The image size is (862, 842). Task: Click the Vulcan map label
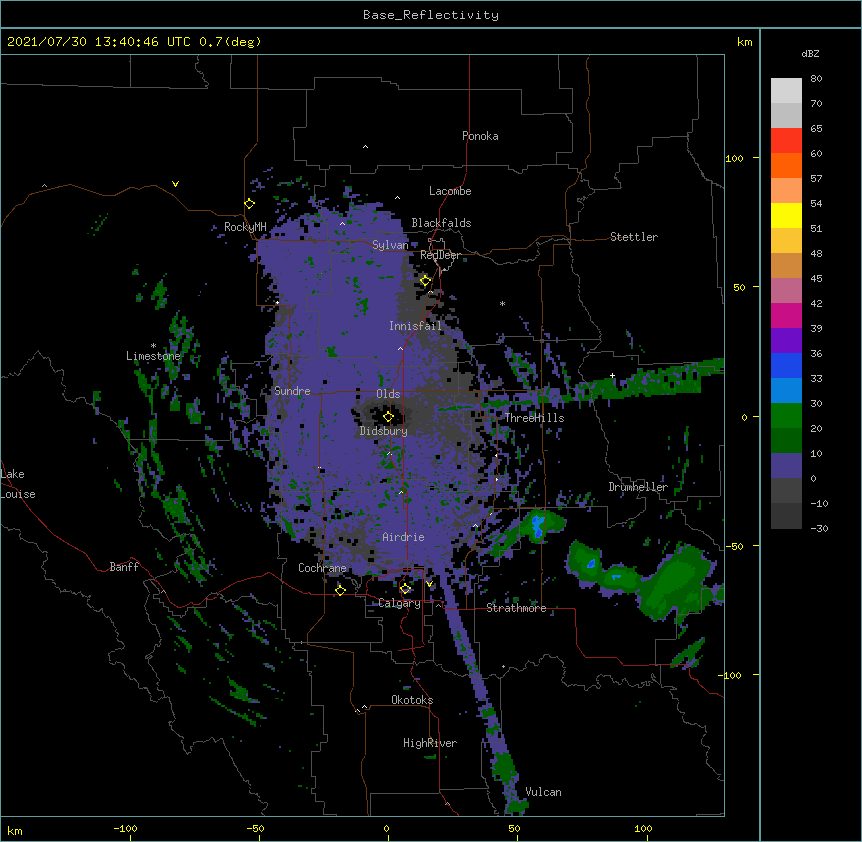click(543, 792)
